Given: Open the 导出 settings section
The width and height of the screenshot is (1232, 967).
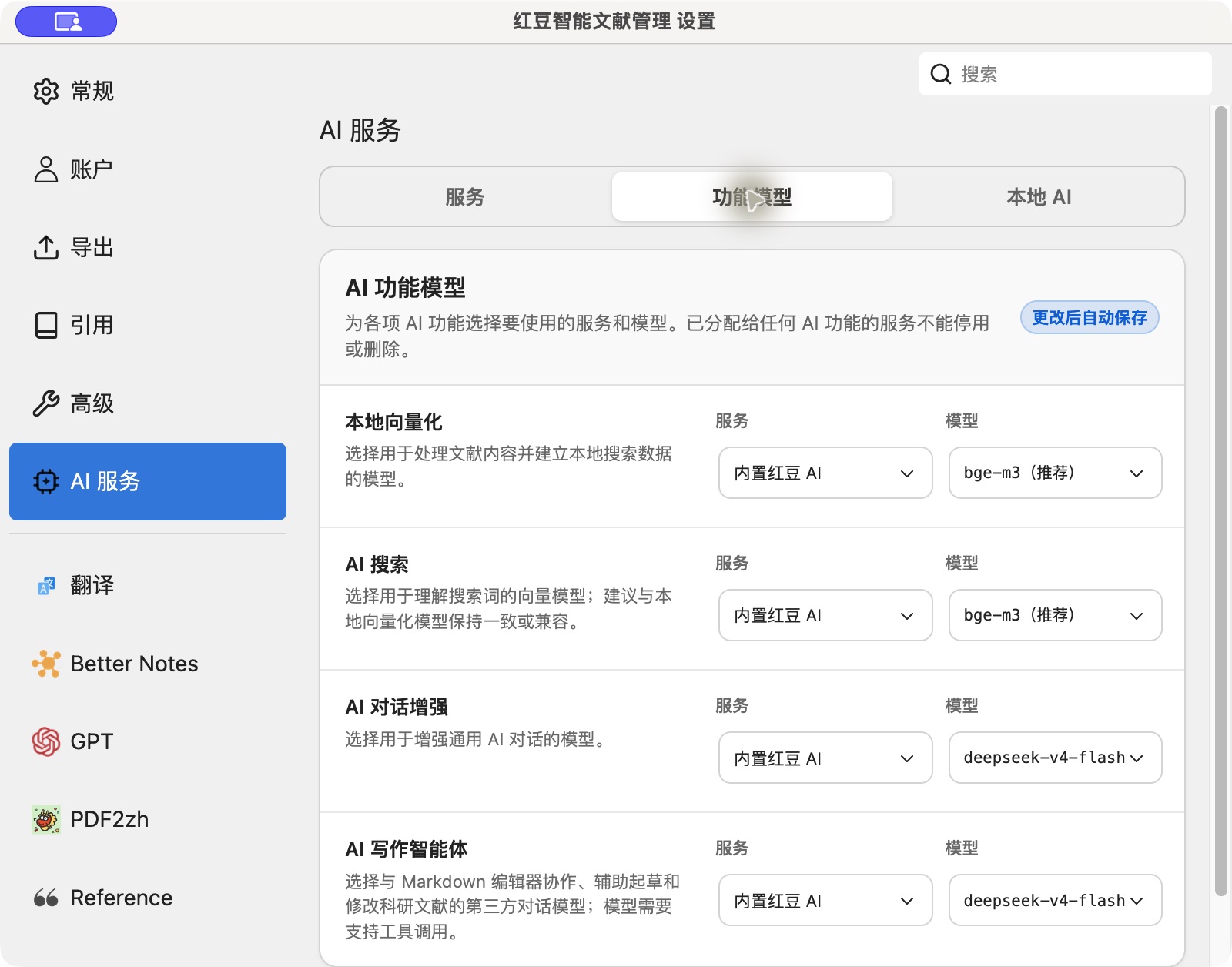Looking at the screenshot, I should click(x=148, y=247).
